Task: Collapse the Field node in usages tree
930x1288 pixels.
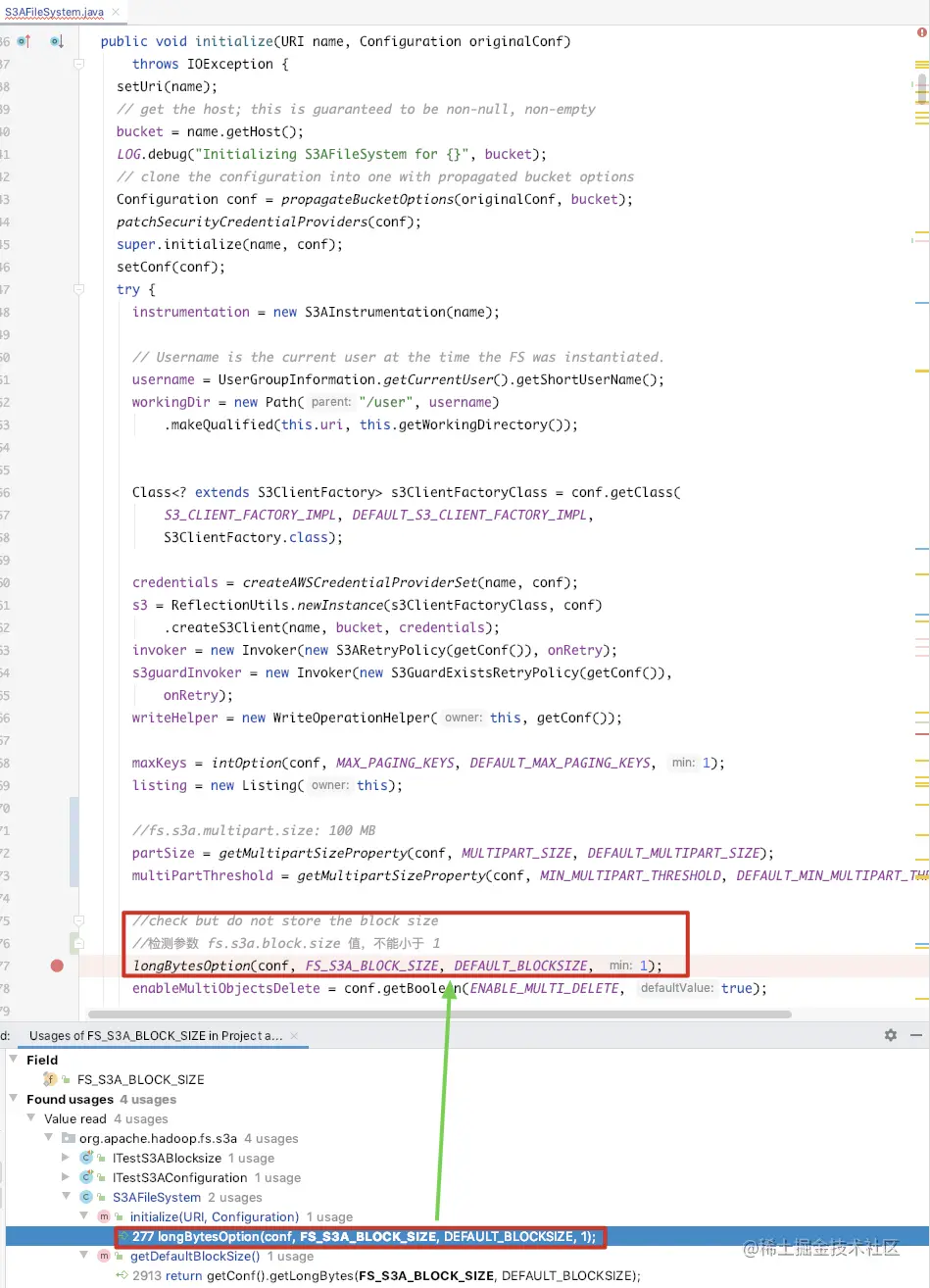Action: [14, 1060]
